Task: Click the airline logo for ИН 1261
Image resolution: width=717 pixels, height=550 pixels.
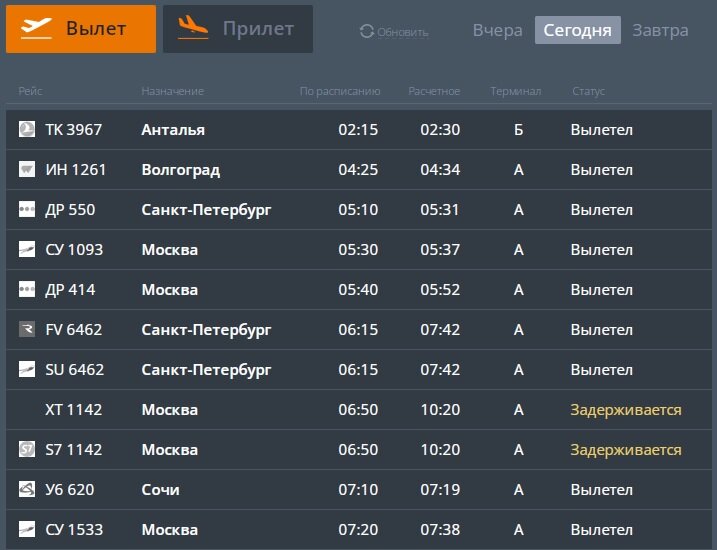Action: pos(27,169)
